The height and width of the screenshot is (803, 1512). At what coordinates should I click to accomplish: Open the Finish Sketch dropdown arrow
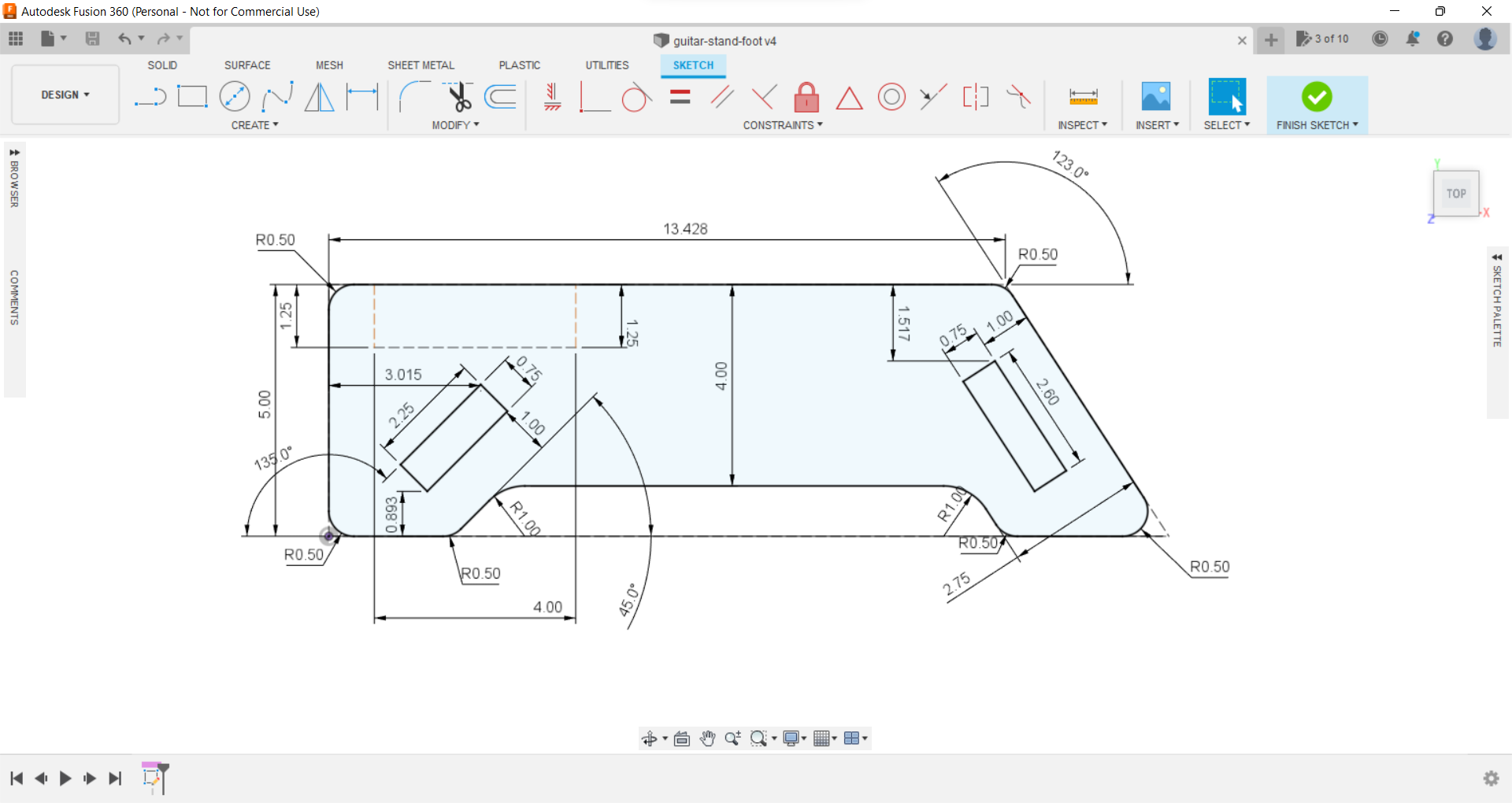[x=1356, y=124]
